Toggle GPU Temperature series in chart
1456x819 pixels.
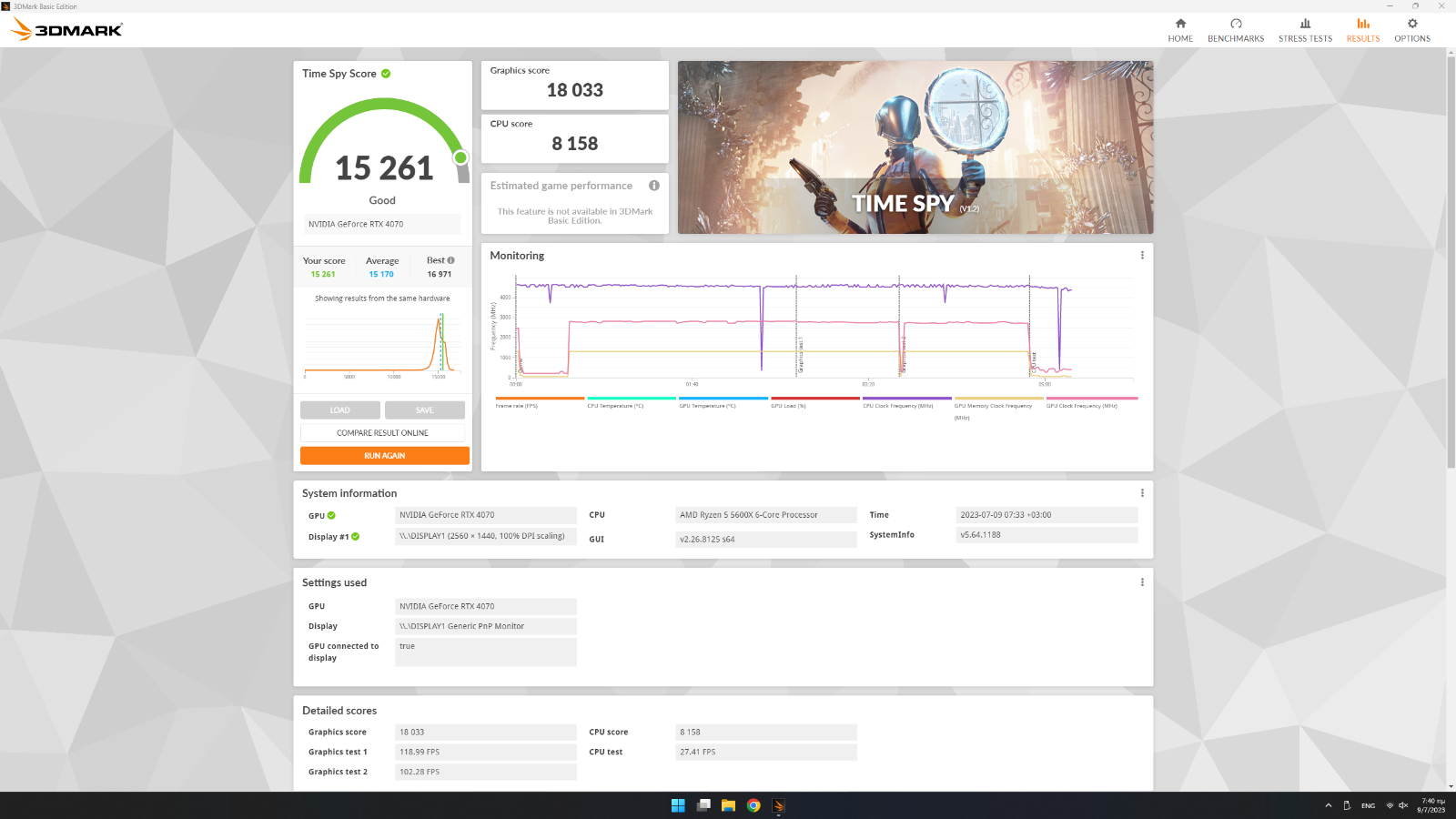point(723,402)
